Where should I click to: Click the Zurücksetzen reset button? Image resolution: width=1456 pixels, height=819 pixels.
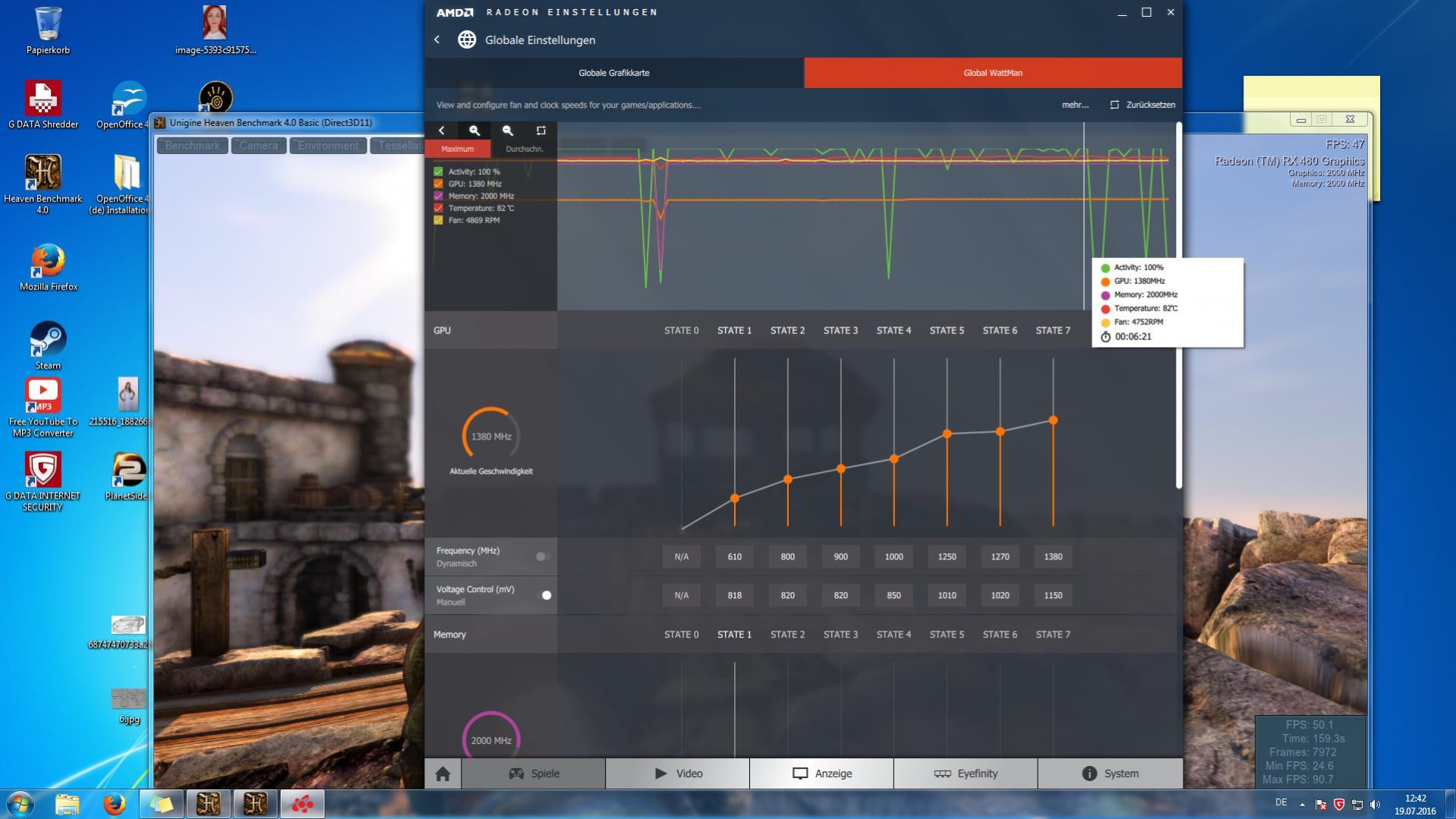coord(1142,105)
